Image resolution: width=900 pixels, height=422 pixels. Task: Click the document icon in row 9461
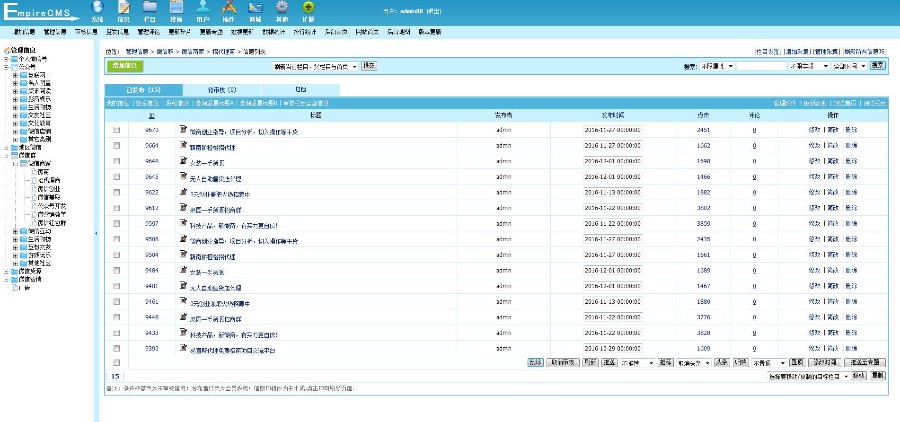tap(184, 300)
